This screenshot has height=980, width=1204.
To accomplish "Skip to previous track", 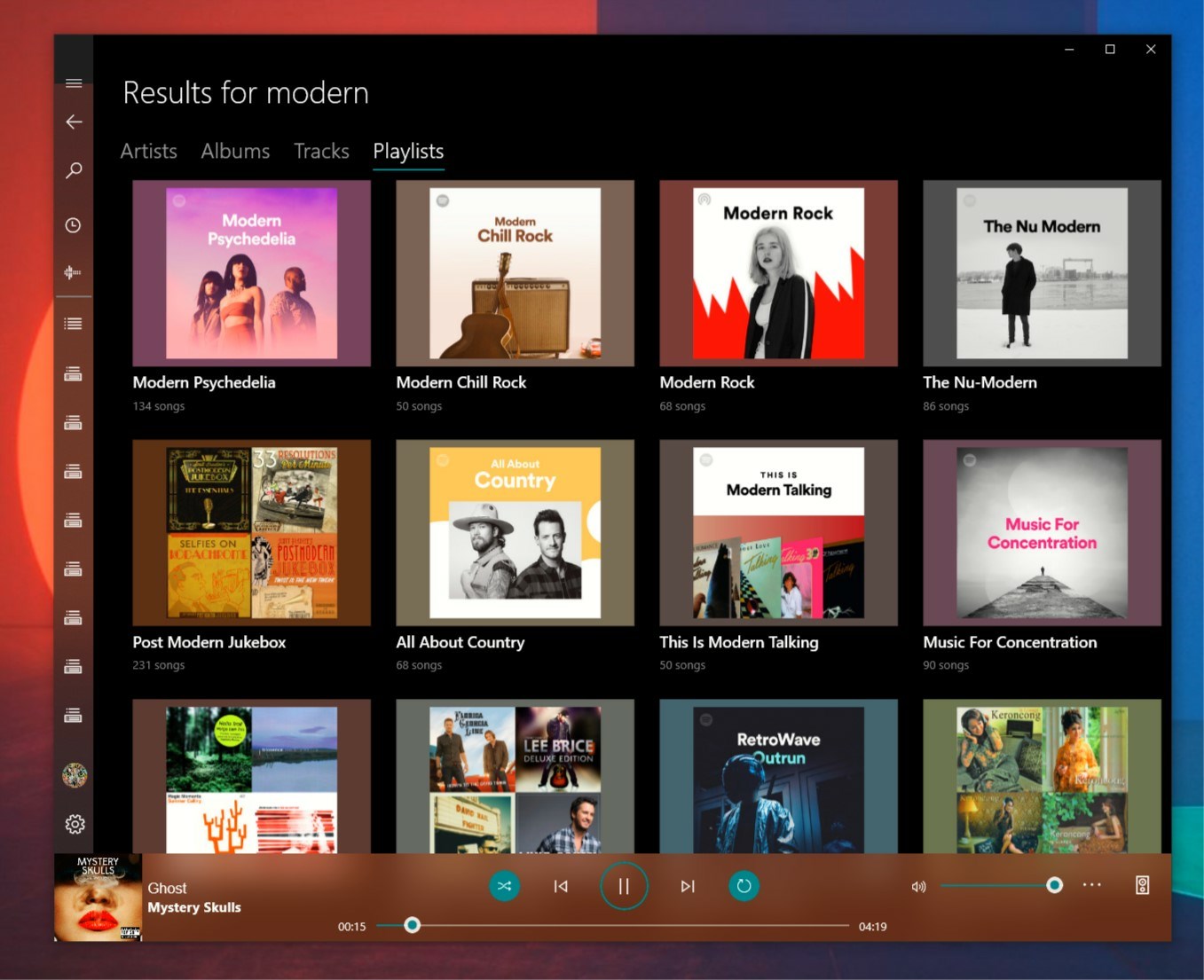I will coord(561,886).
